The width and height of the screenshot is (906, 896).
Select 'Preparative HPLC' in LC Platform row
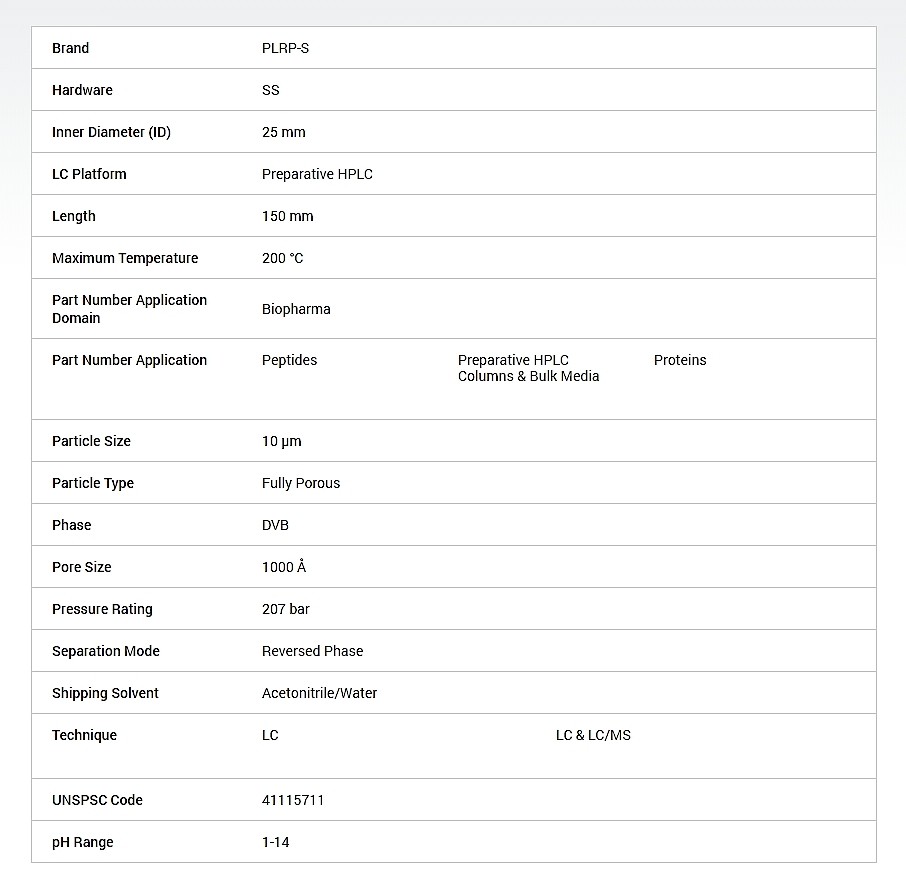[317, 174]
